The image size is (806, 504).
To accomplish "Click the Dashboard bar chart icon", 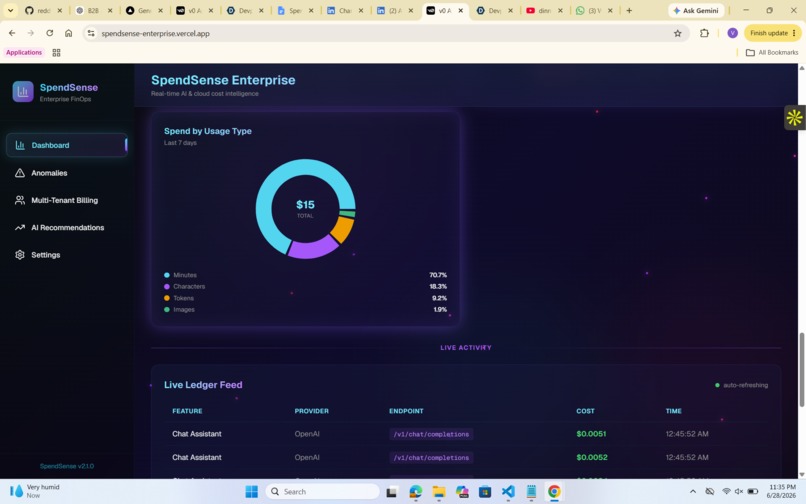I will [20, 145].
